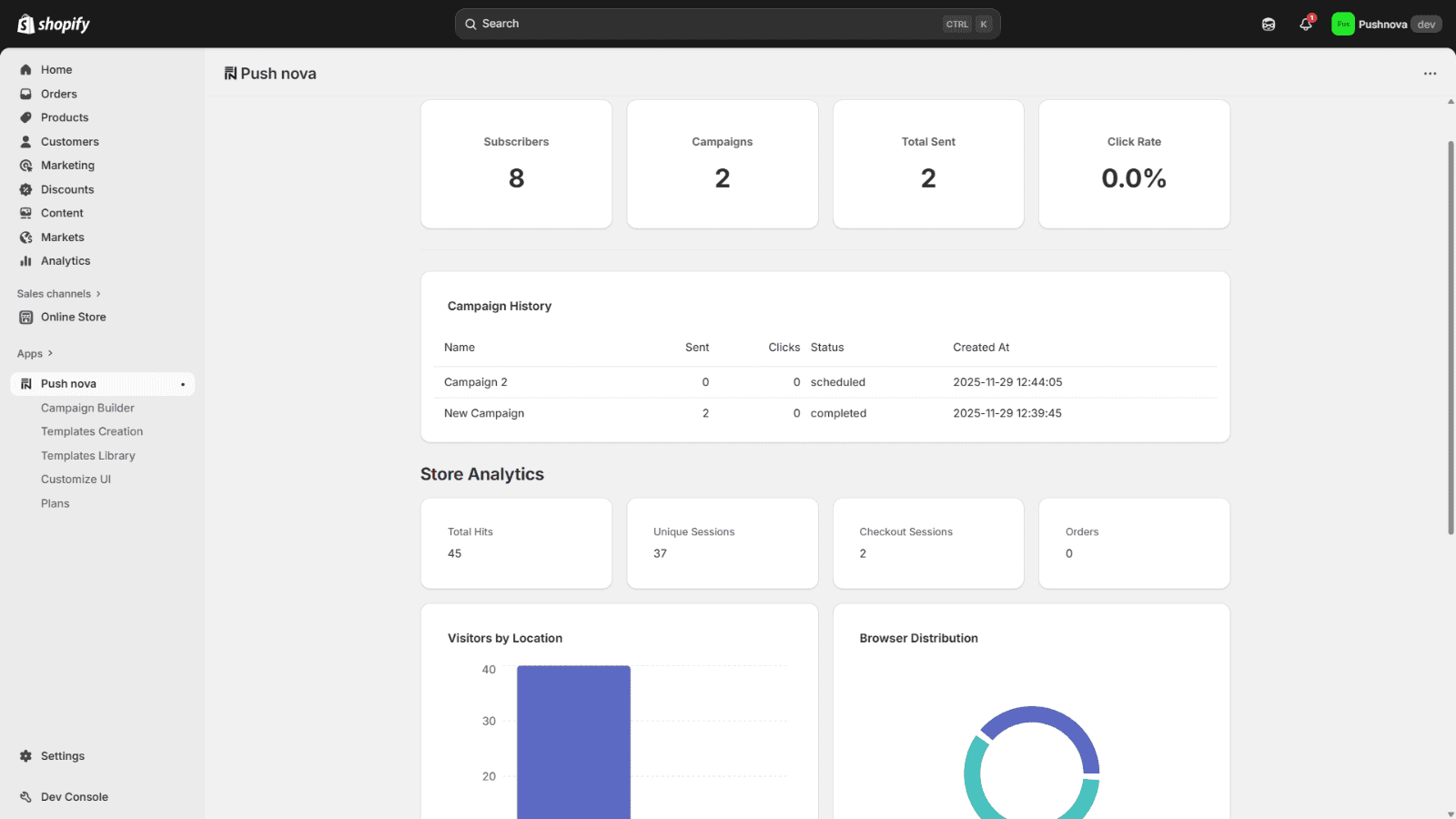Viewport: 1456px width, 819px height.
Task: Select the Push nova app icon
Action: tap(25, 383)
